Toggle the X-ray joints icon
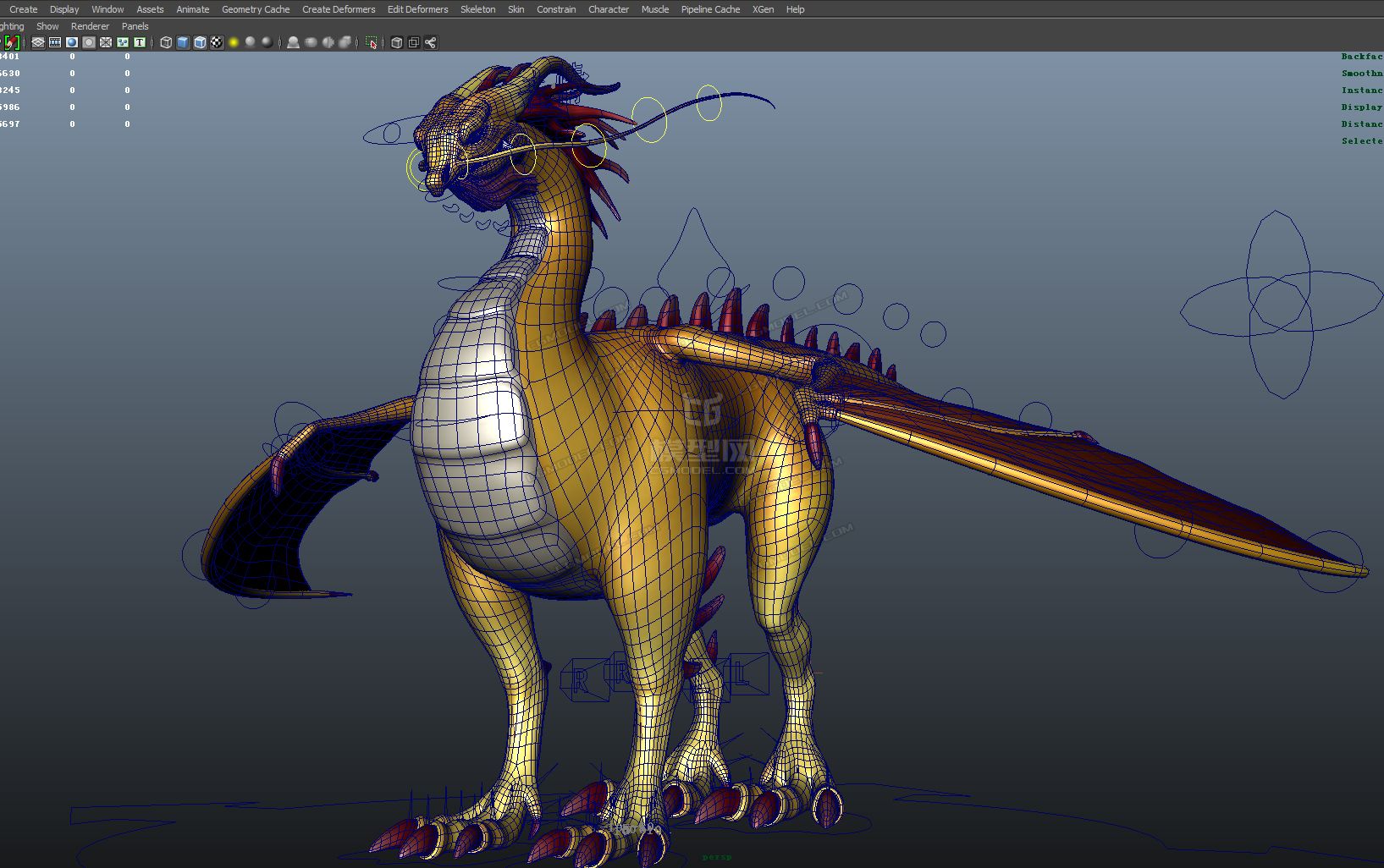Image resolution: width=1384 pixels, height=868 pixels. coord(431,42)
